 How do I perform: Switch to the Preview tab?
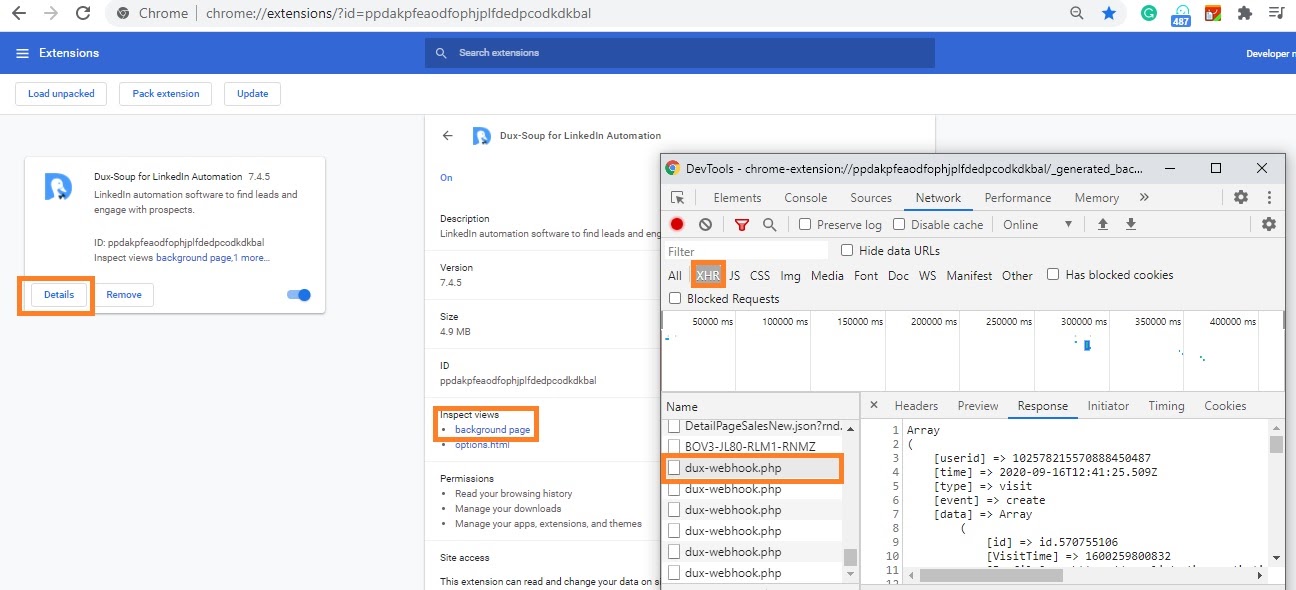click(x=978, y=406)
